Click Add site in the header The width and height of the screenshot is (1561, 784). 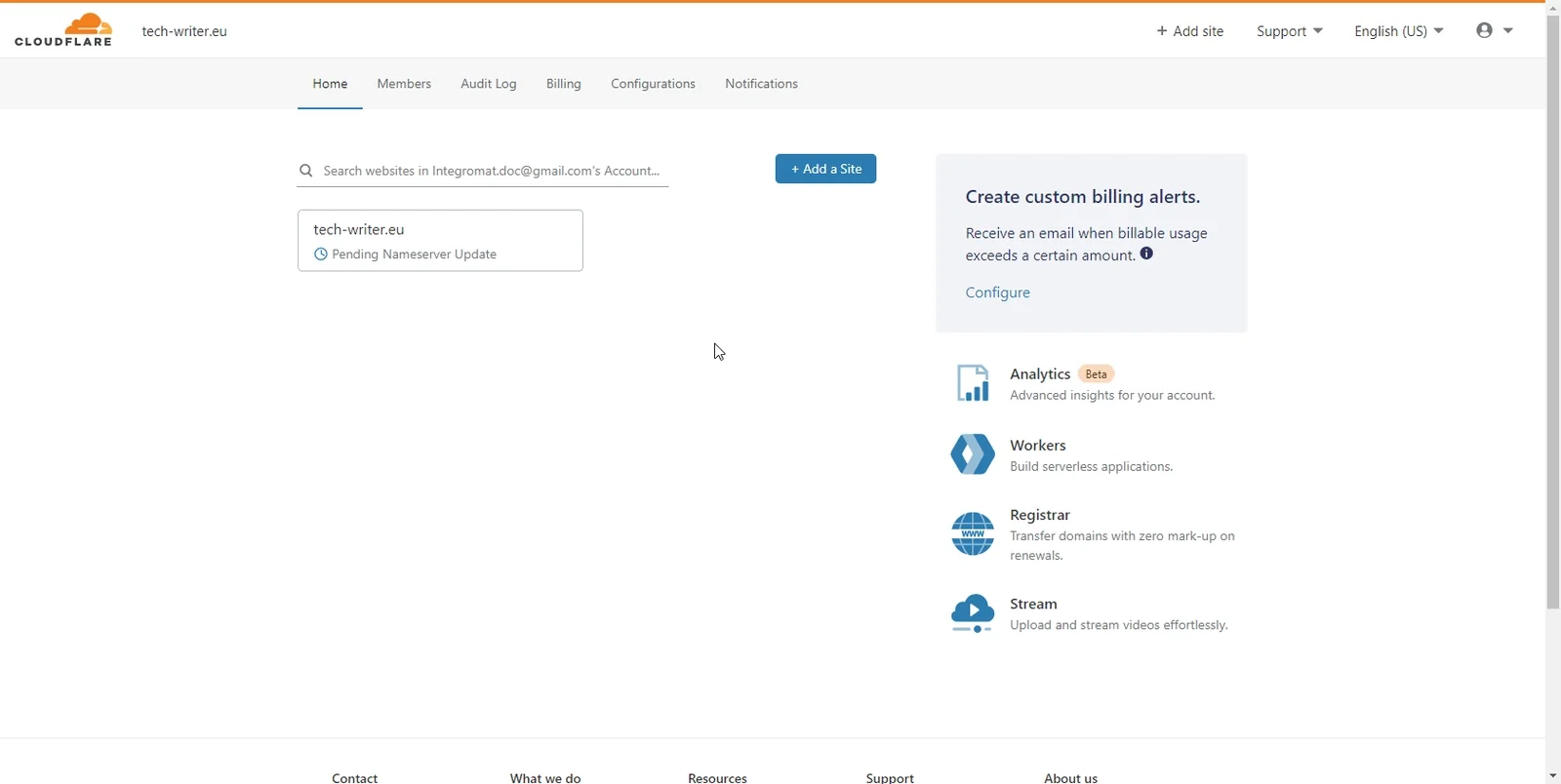point(1190,31)
